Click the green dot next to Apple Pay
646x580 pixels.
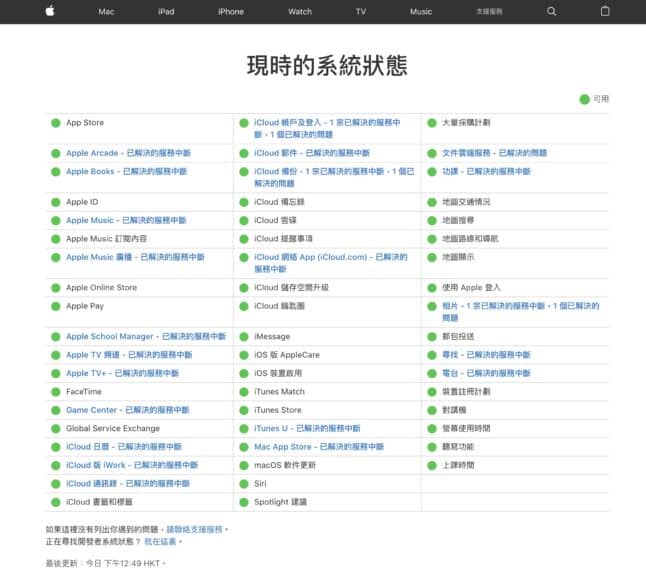coord(56,306)
